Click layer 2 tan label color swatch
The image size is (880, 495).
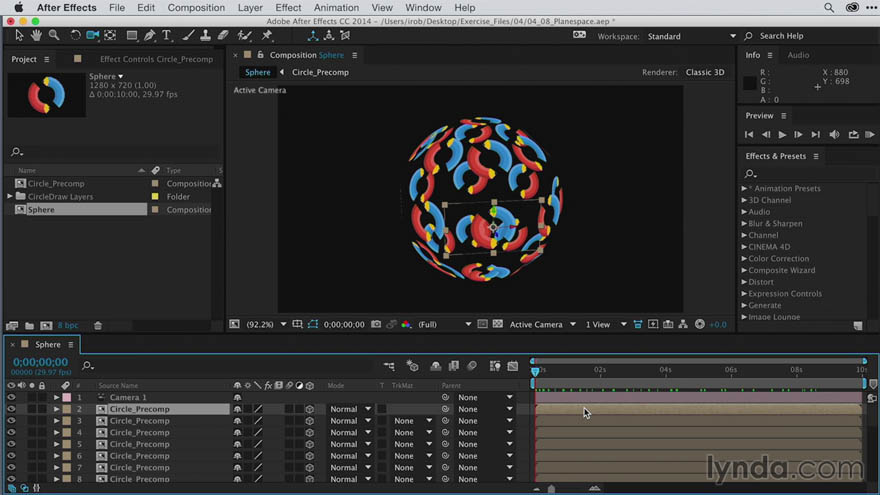[67, 409]
